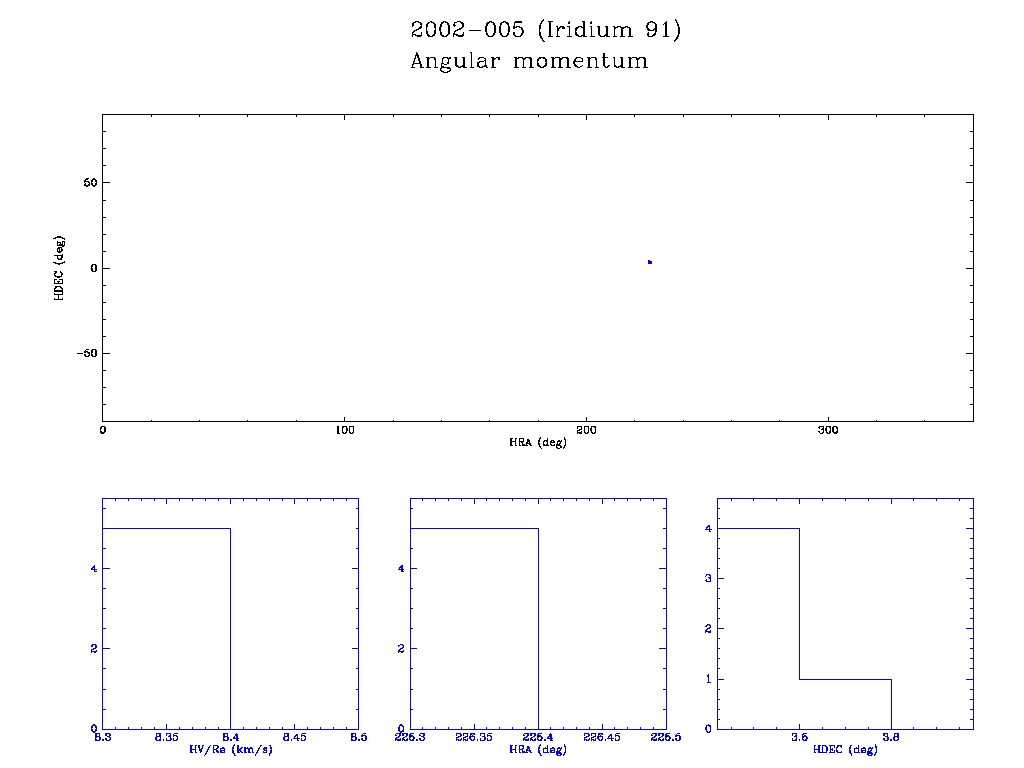Select the "Angular momentum" subtitle text

point(529,61)
